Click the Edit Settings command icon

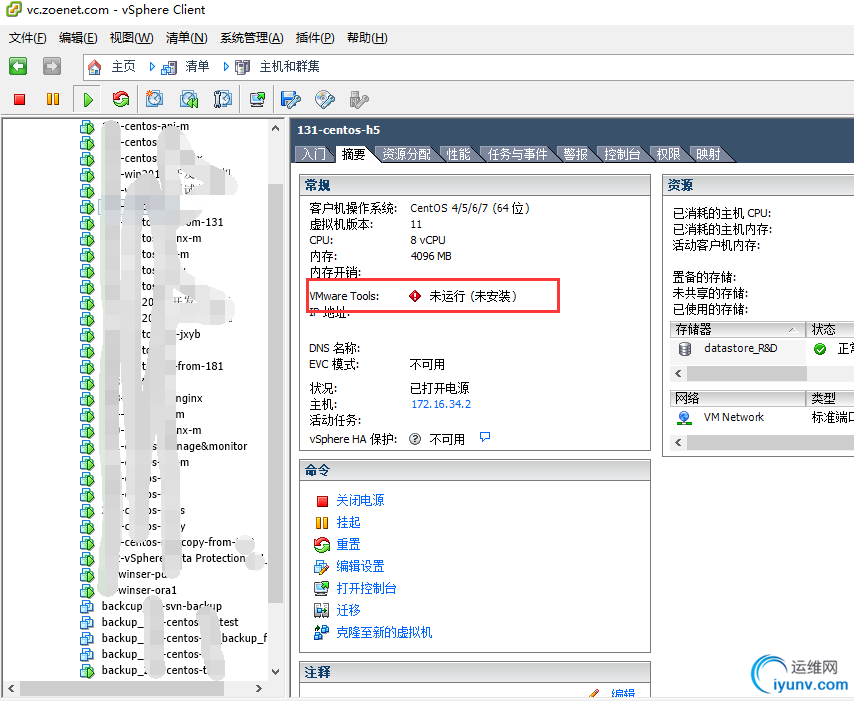tap(321, 567)
